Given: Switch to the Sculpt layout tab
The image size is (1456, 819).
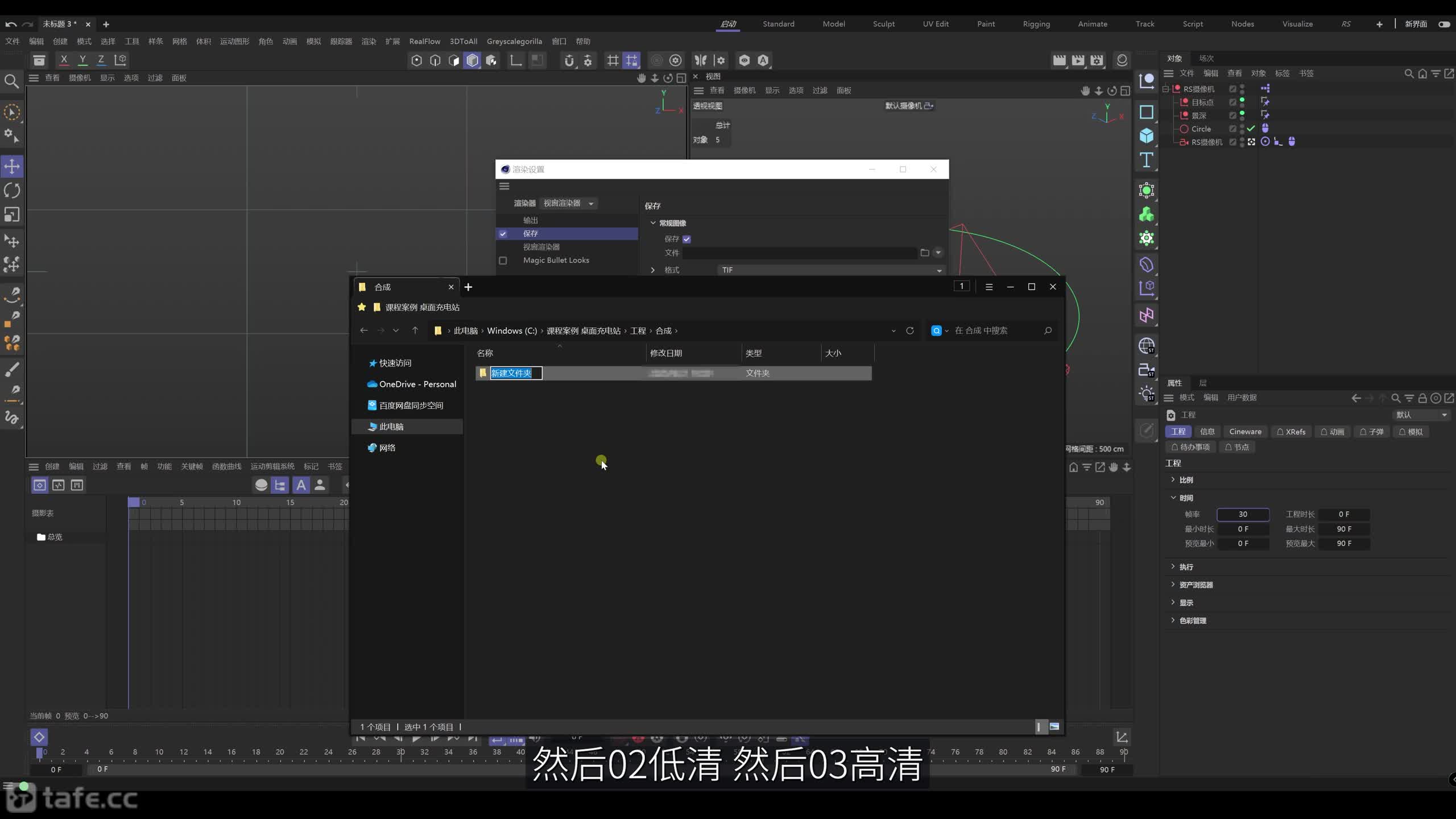Looking at the screenshot, I should [x=884, y=24].
